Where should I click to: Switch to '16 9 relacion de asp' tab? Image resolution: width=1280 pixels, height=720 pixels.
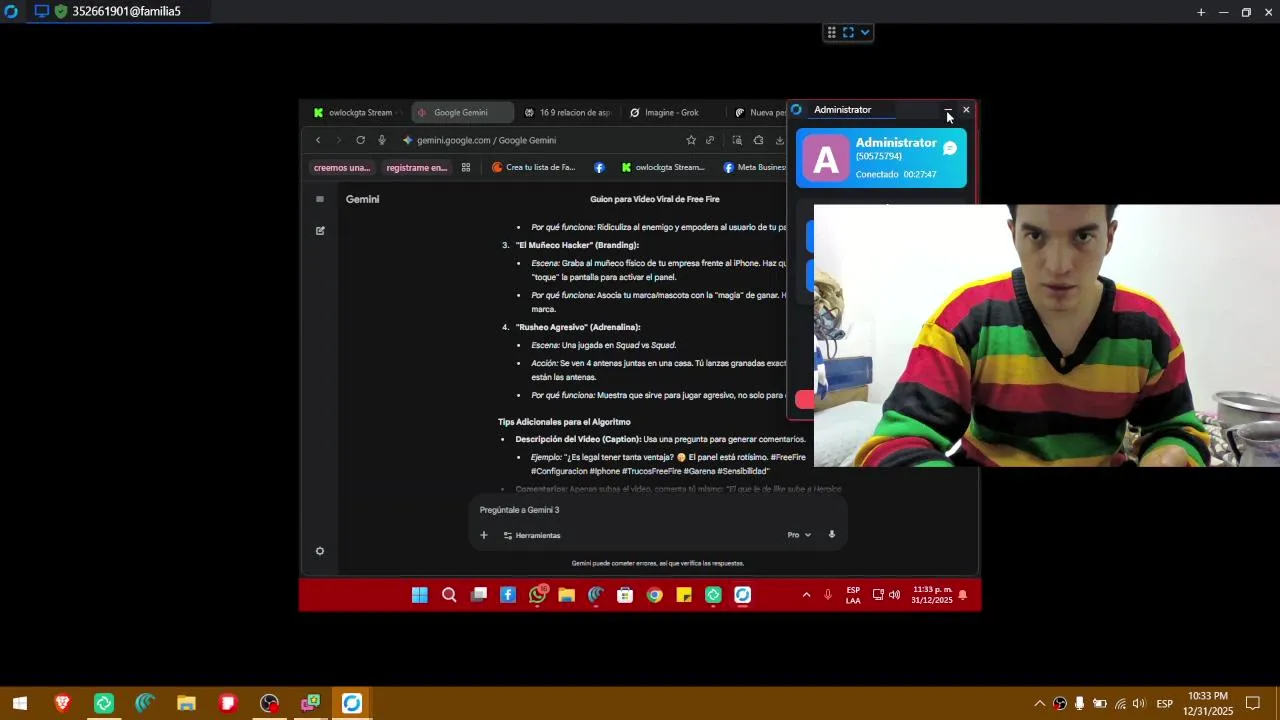click(567, 112)
